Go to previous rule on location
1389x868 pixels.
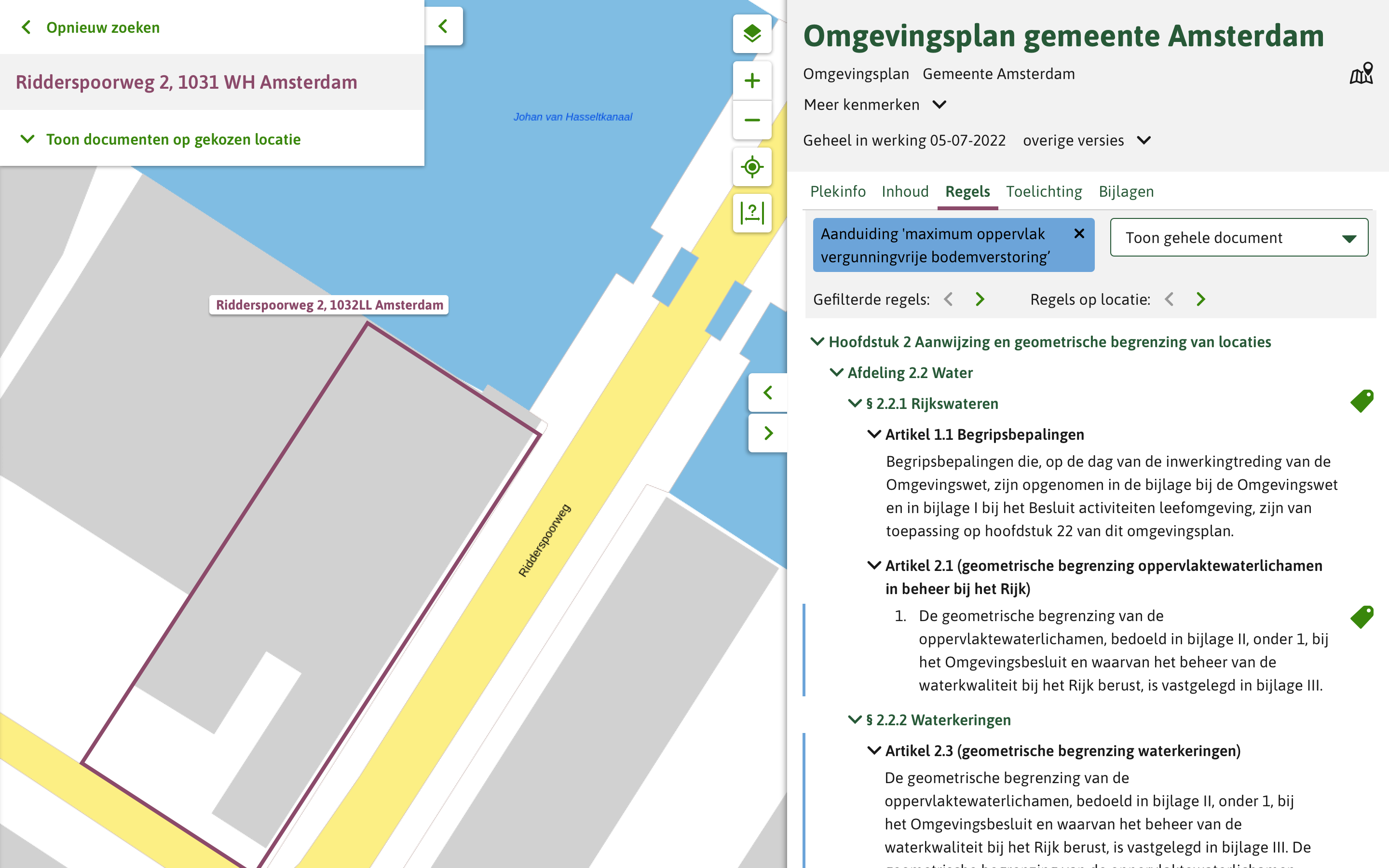click(1170, 299)
